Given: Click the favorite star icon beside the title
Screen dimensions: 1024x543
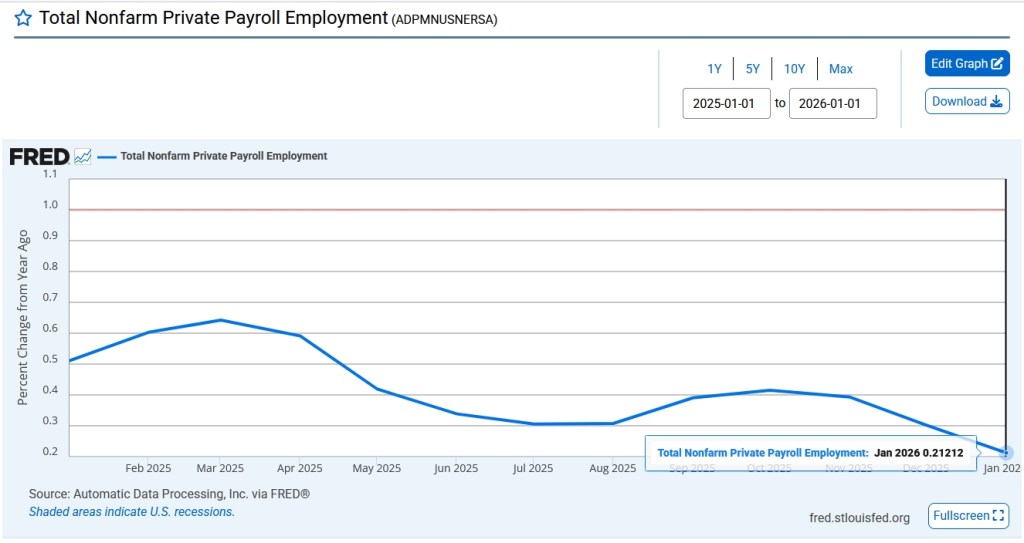Looking at the screenshot, I should pos(23,19).
